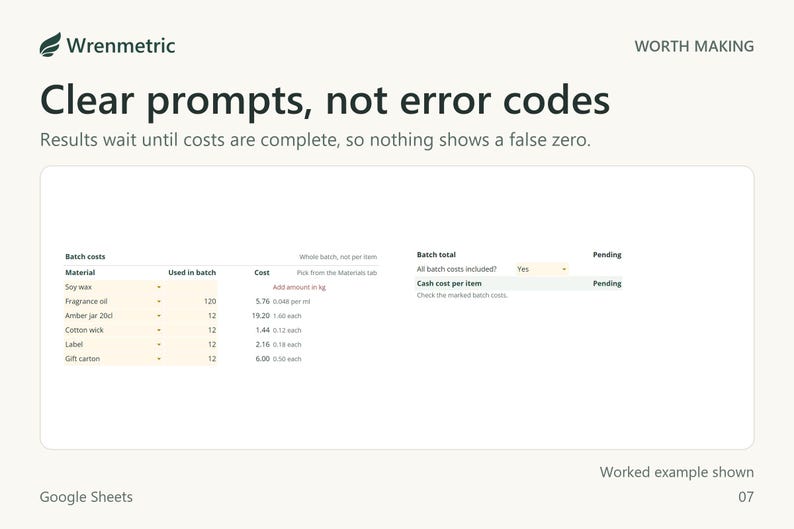Select the Cotton wick quantity cell
794x529 pixels.
tap(191, 330)
